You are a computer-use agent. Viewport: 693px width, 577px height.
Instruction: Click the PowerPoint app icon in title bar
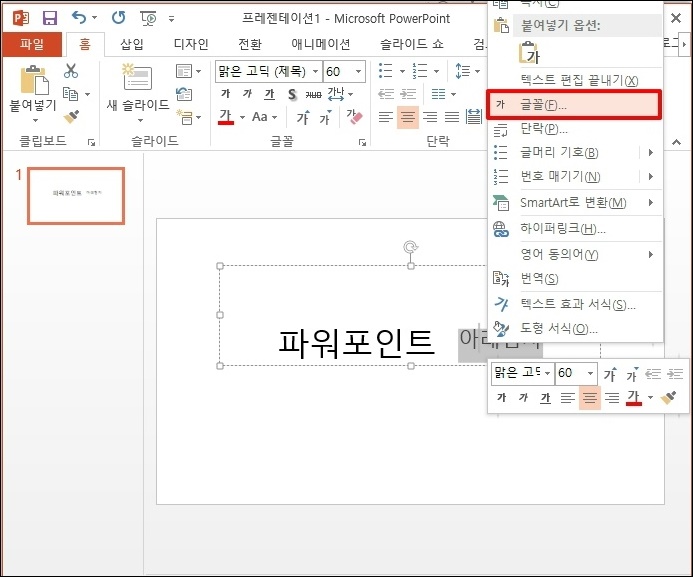pyautogui.click(x=21, y=18)
